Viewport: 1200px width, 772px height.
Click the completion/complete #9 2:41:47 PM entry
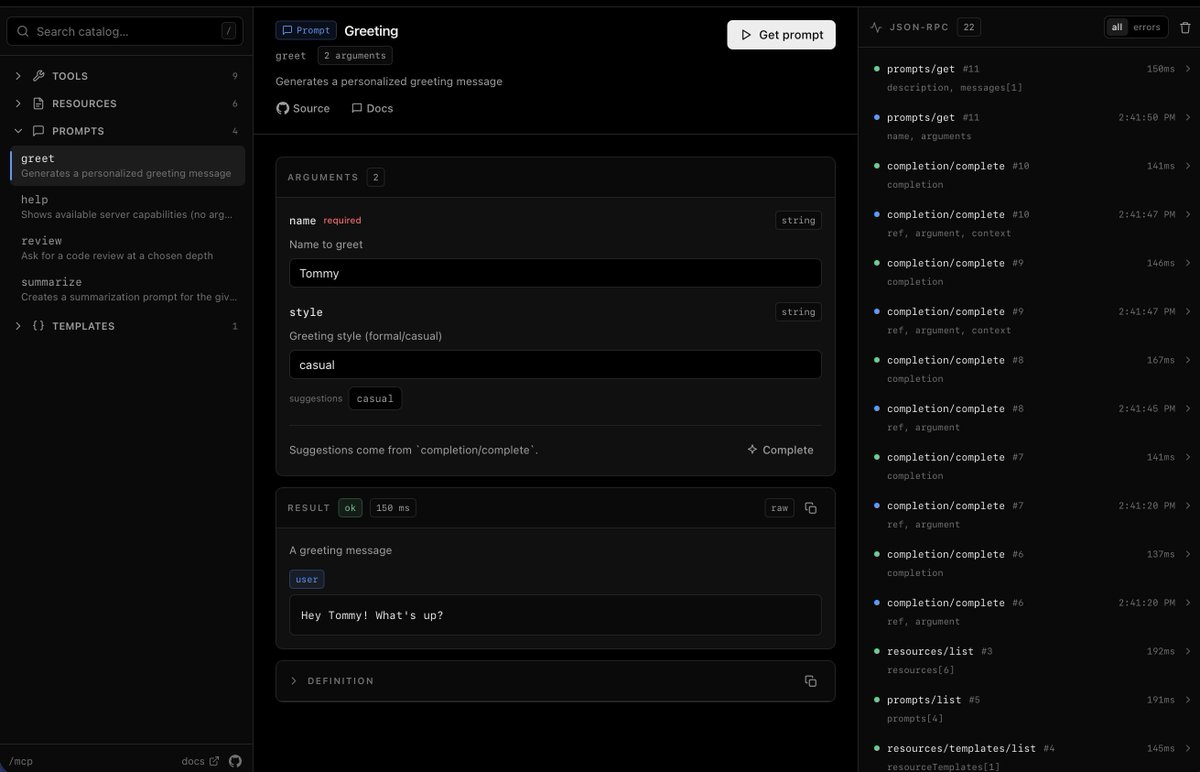click(x=1030, y=320)
